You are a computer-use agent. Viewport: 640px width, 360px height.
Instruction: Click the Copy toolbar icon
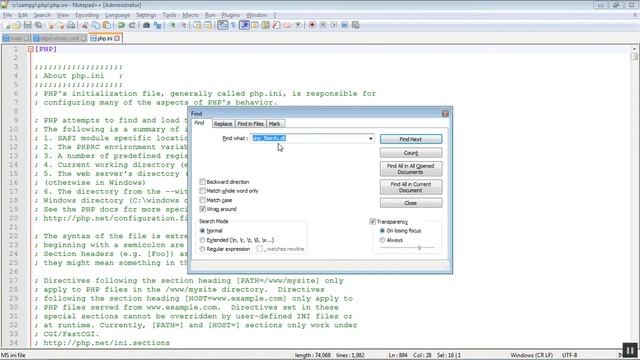tap(96, 25)
